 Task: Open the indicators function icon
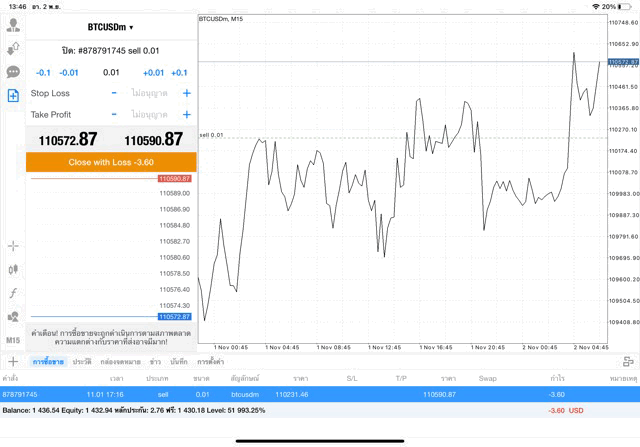click(13, 293)
